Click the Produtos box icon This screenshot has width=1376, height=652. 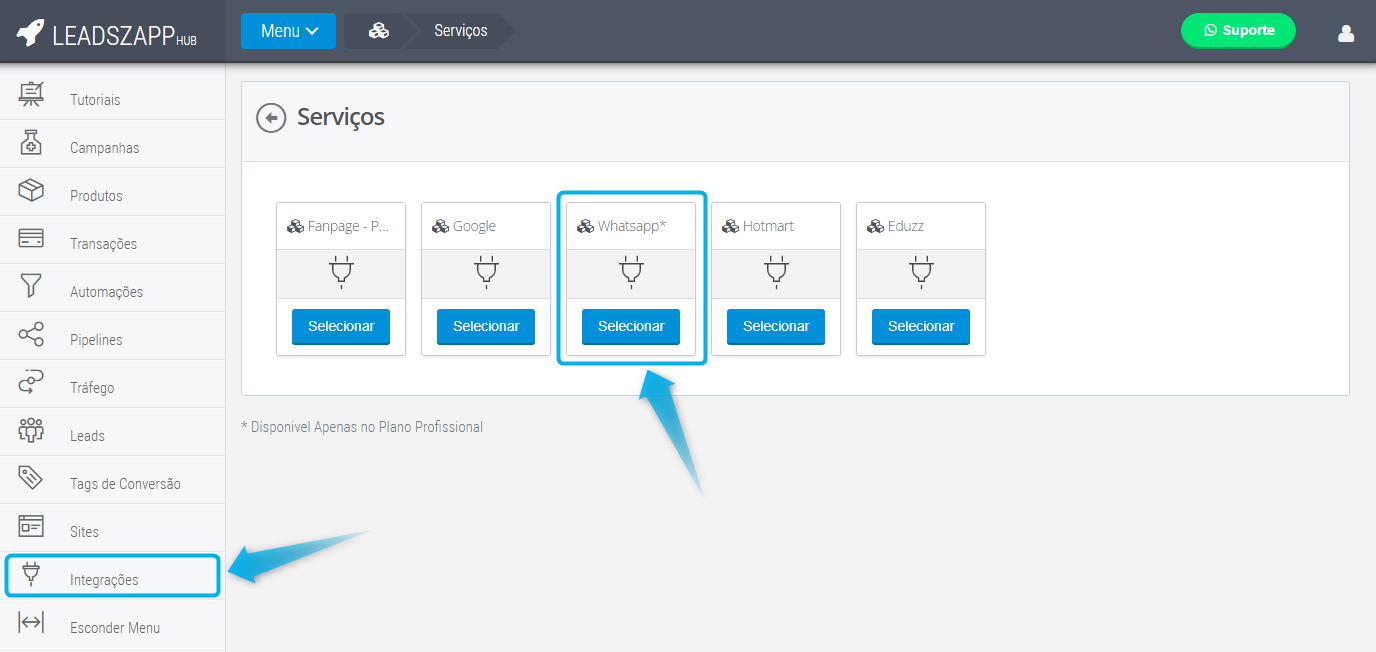tap(31, 191)
